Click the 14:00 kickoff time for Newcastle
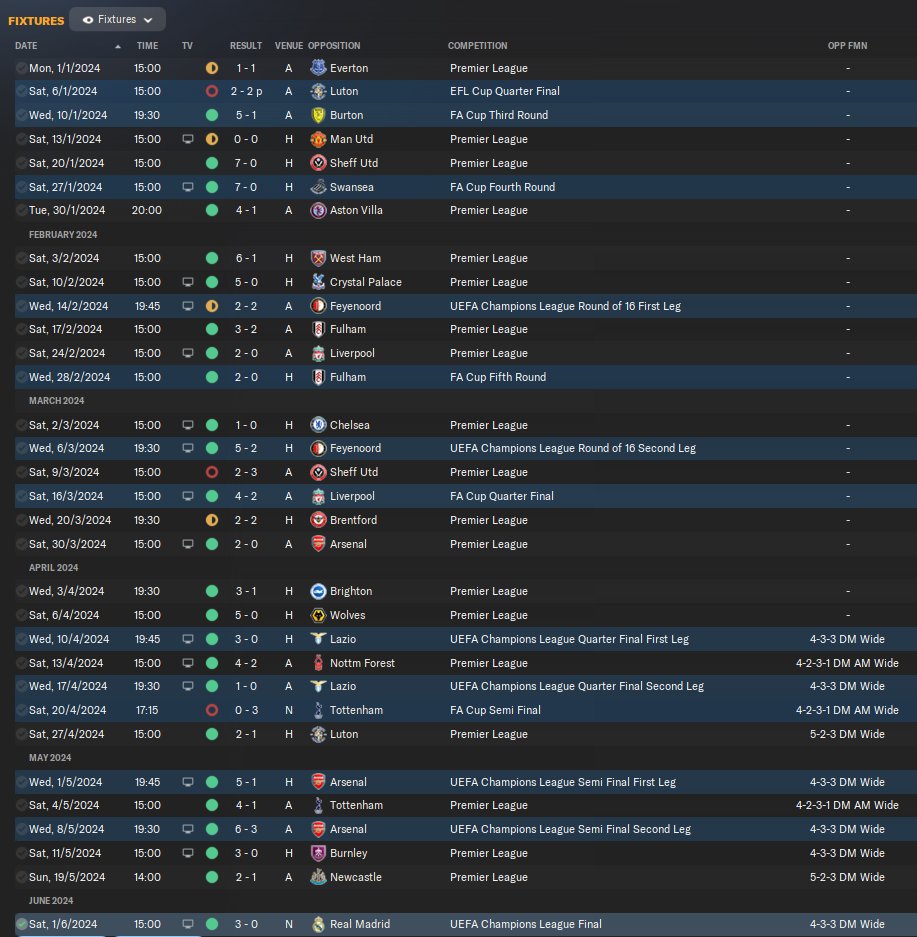The width and height of the screenshot is (917, 937). (147, 877)
